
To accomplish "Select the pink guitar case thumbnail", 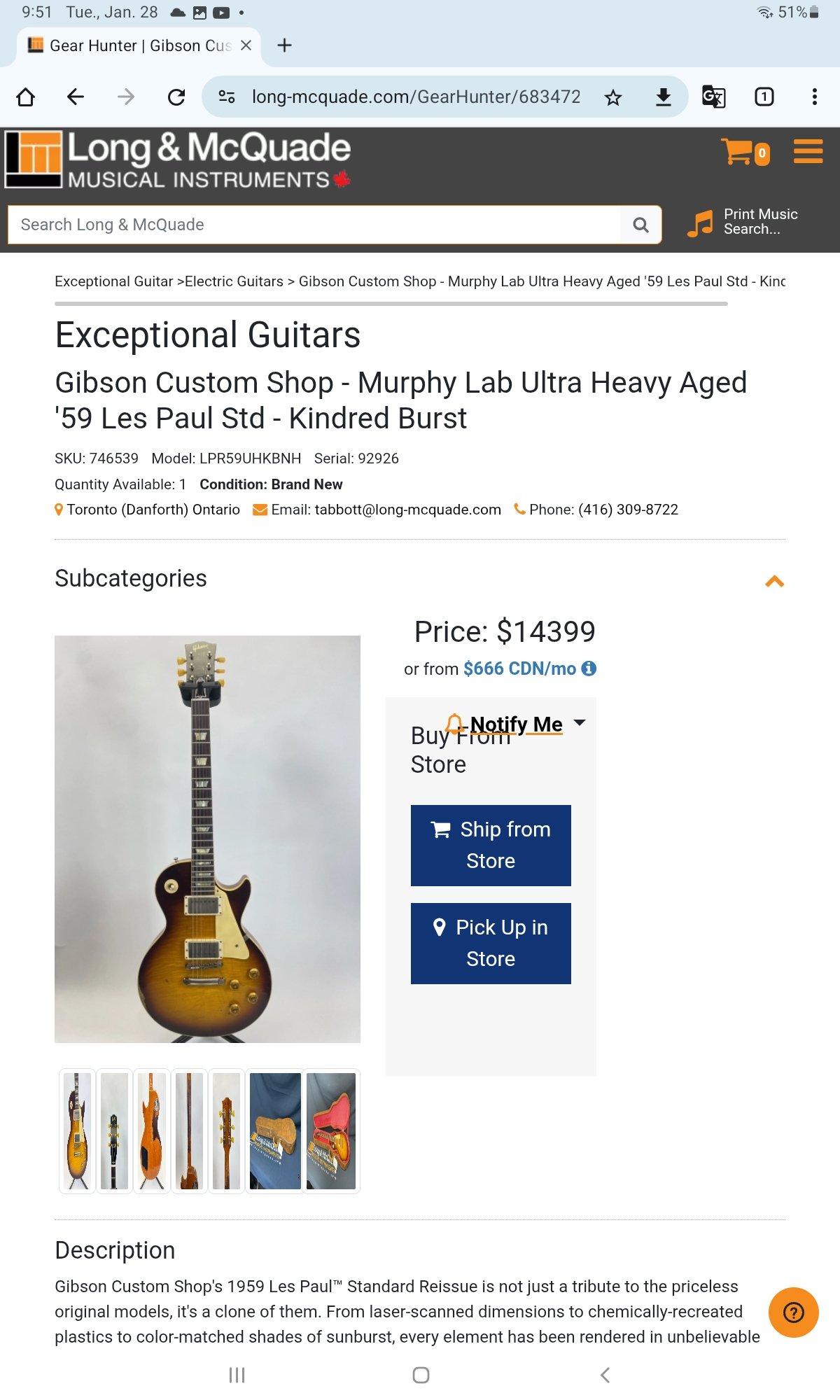I will coord(331,1130).
